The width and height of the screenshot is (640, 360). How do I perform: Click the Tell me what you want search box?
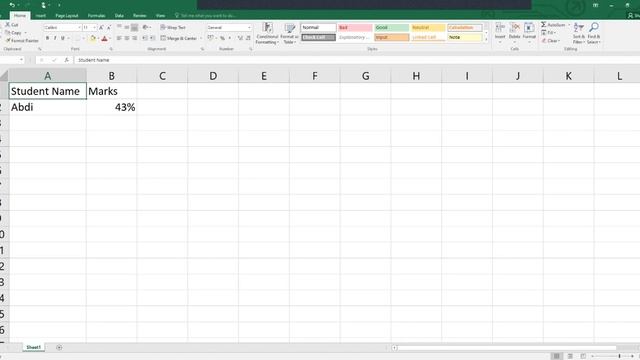205,16
